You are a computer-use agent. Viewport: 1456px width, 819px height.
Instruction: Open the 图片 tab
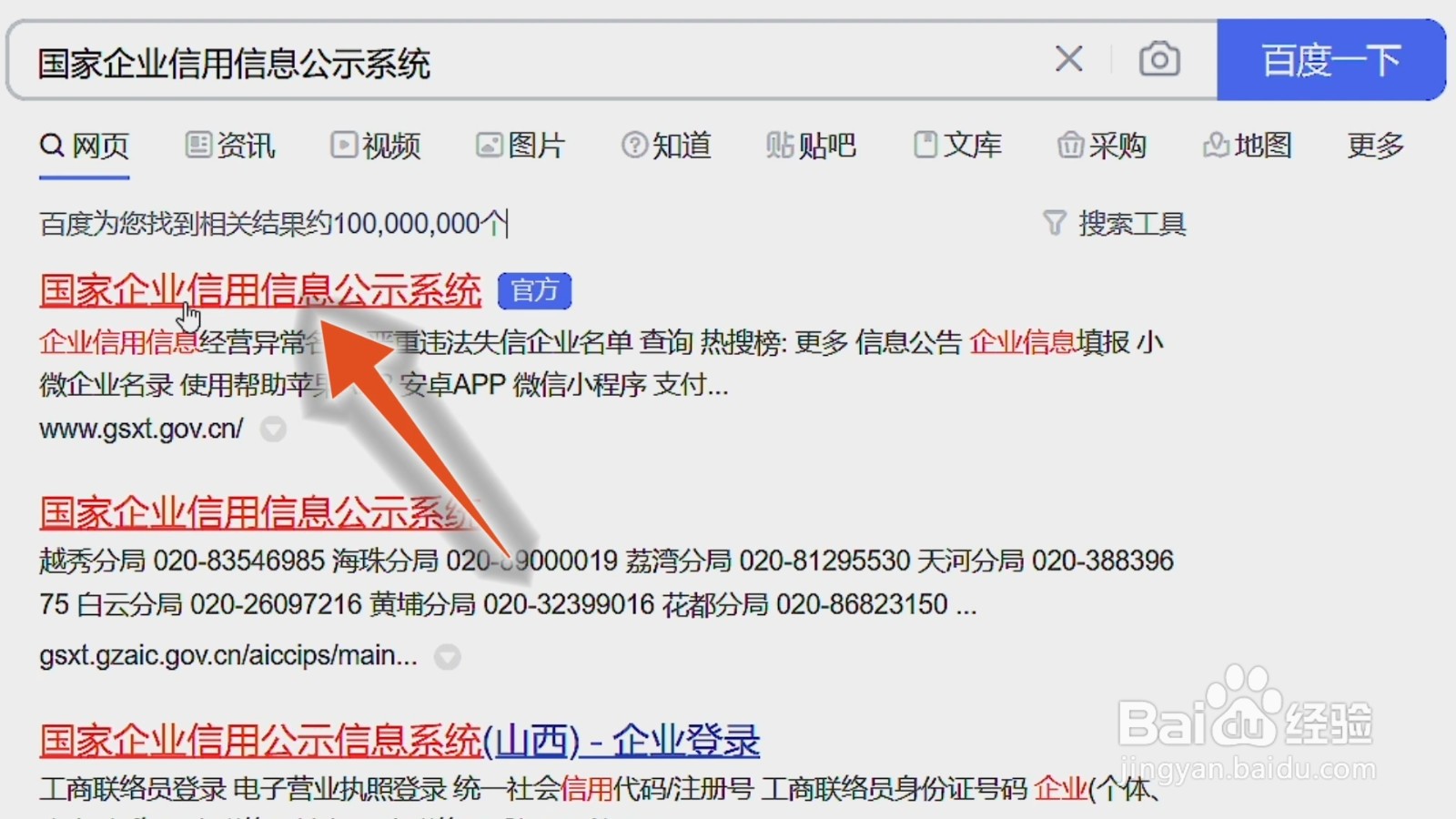coord(521,146)
